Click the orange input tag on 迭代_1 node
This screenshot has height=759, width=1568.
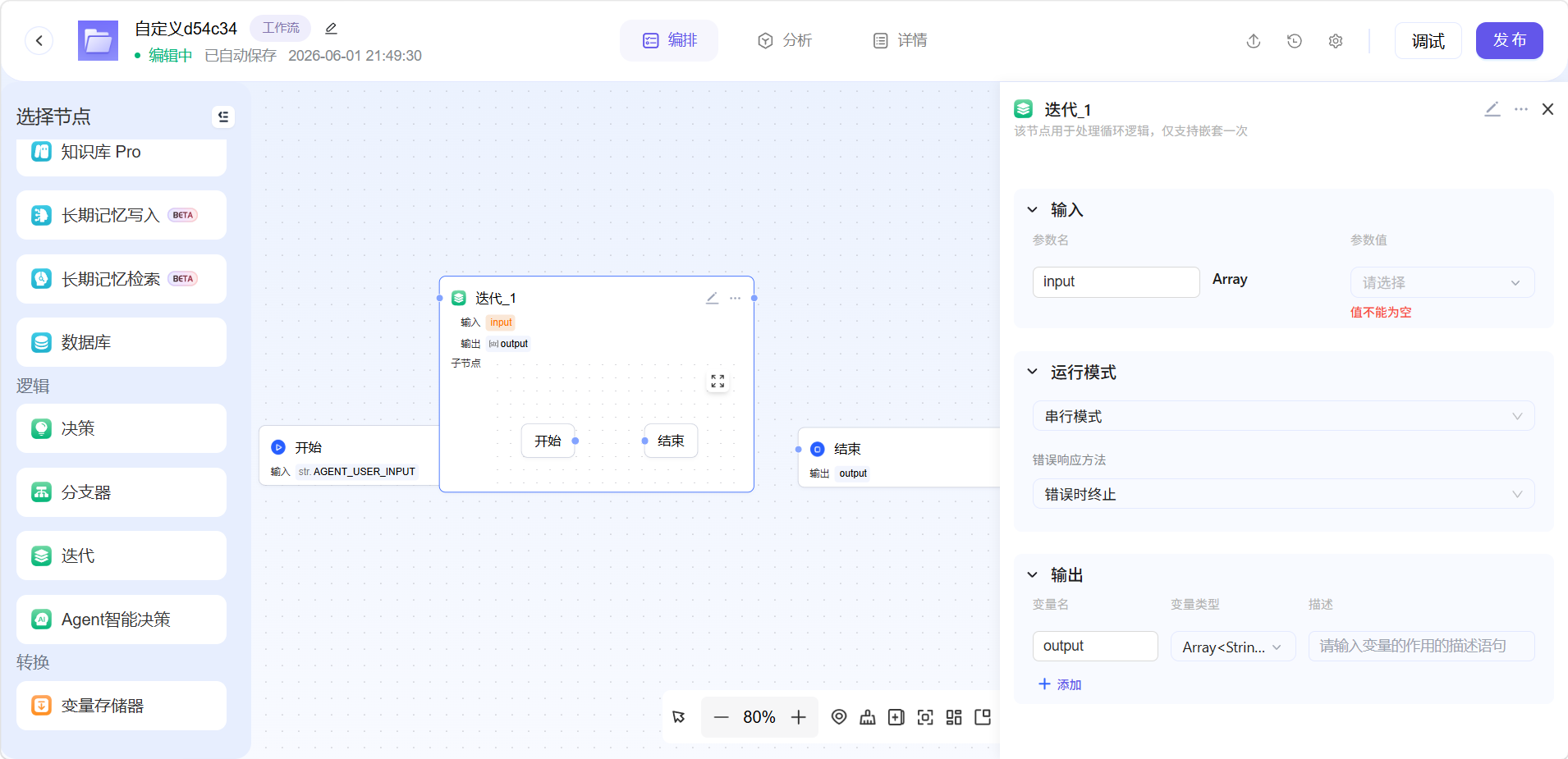point(501,322)
